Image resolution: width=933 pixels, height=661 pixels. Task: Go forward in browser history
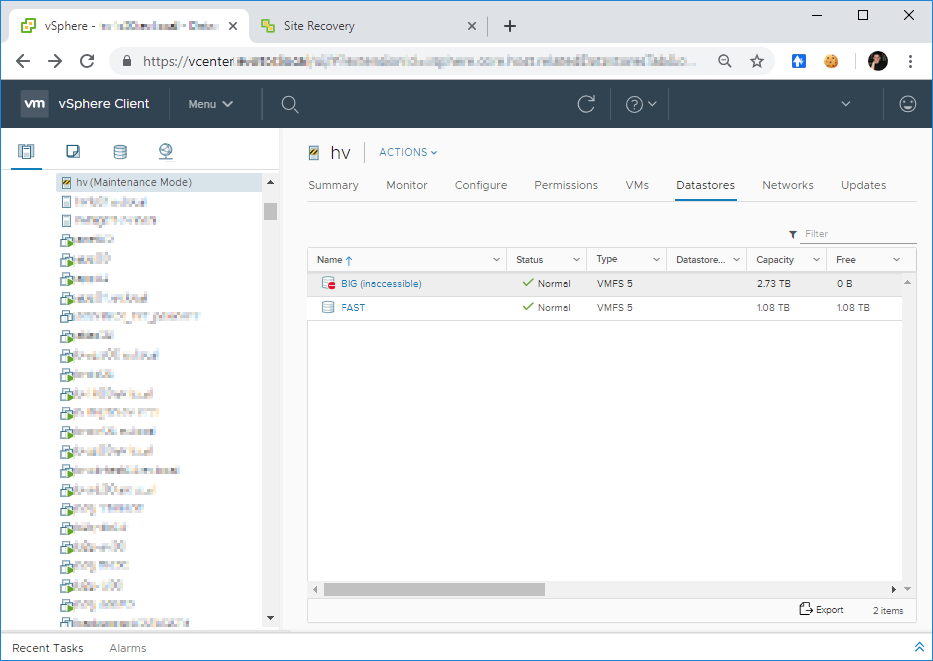pos(55,61)
